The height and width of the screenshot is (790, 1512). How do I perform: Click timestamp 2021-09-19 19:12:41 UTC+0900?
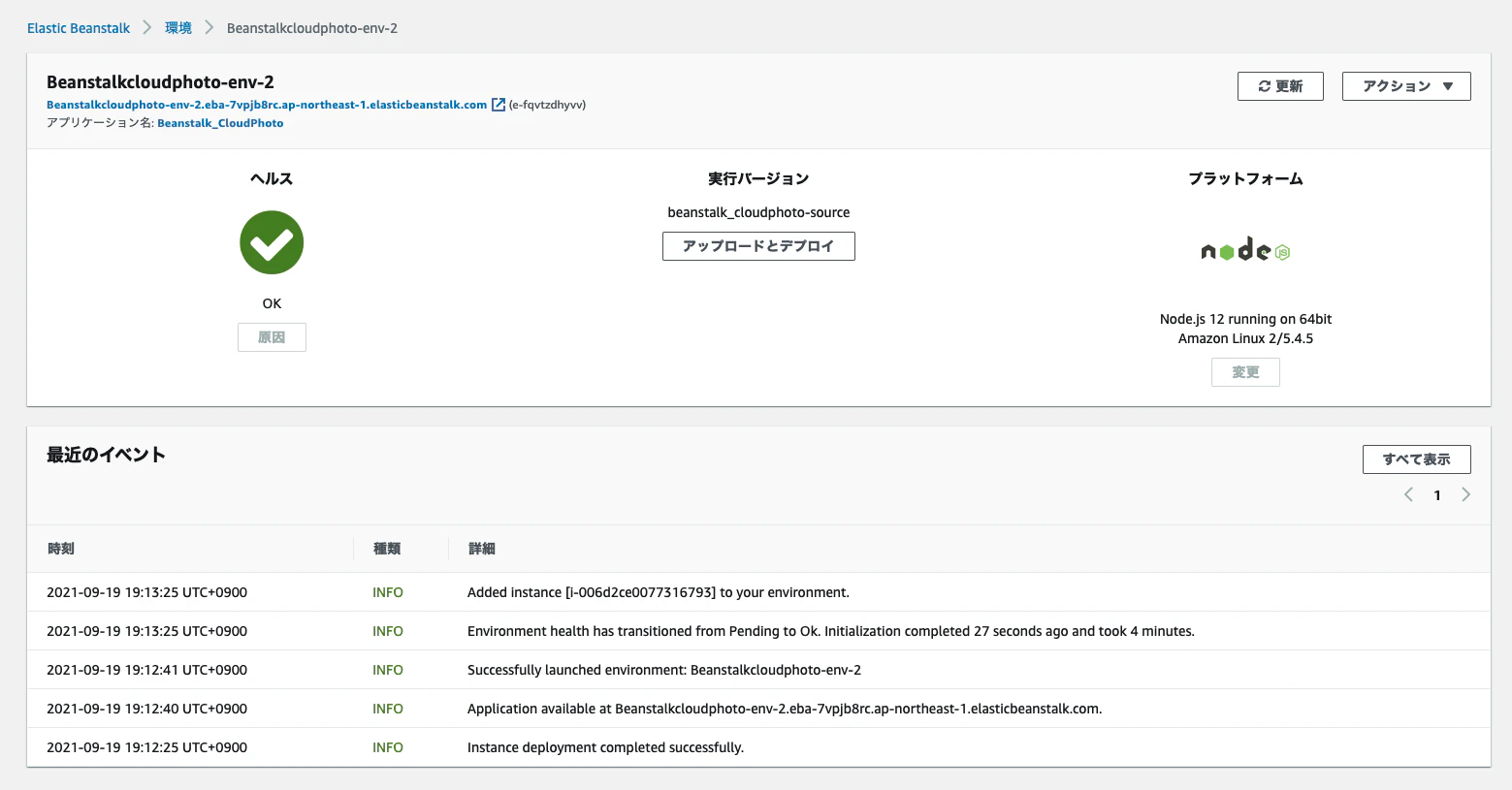(x=146, y=670)
